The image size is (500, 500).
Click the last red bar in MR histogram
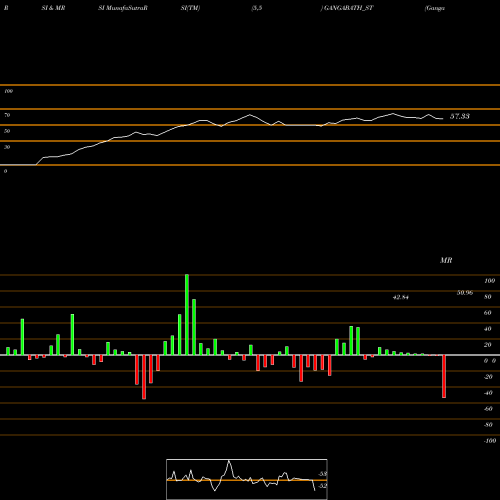pyautogui.click(x=444, y=376)
